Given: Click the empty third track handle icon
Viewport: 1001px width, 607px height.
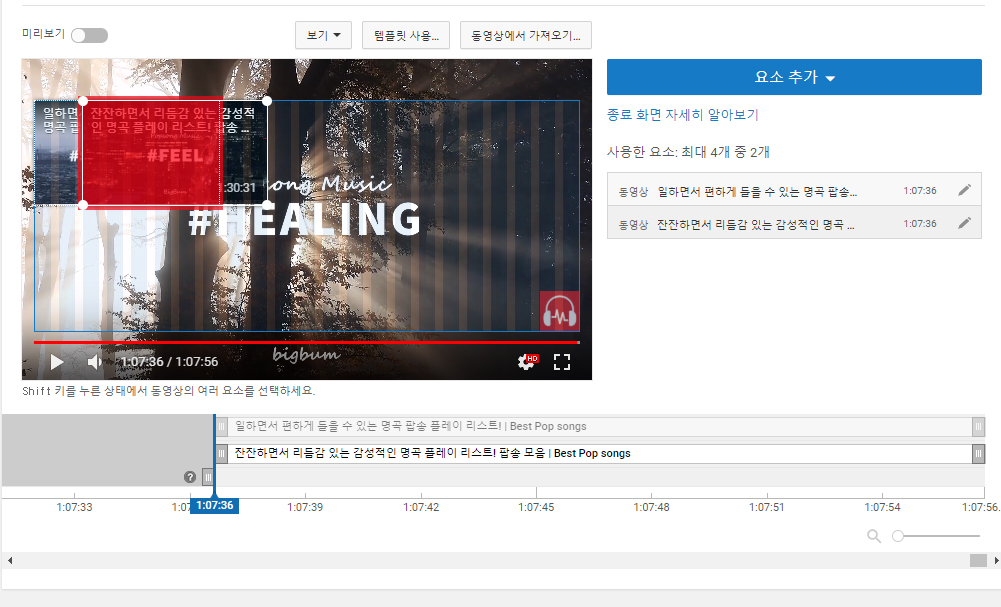Looking at the screenshot, I should click(207, 477).
